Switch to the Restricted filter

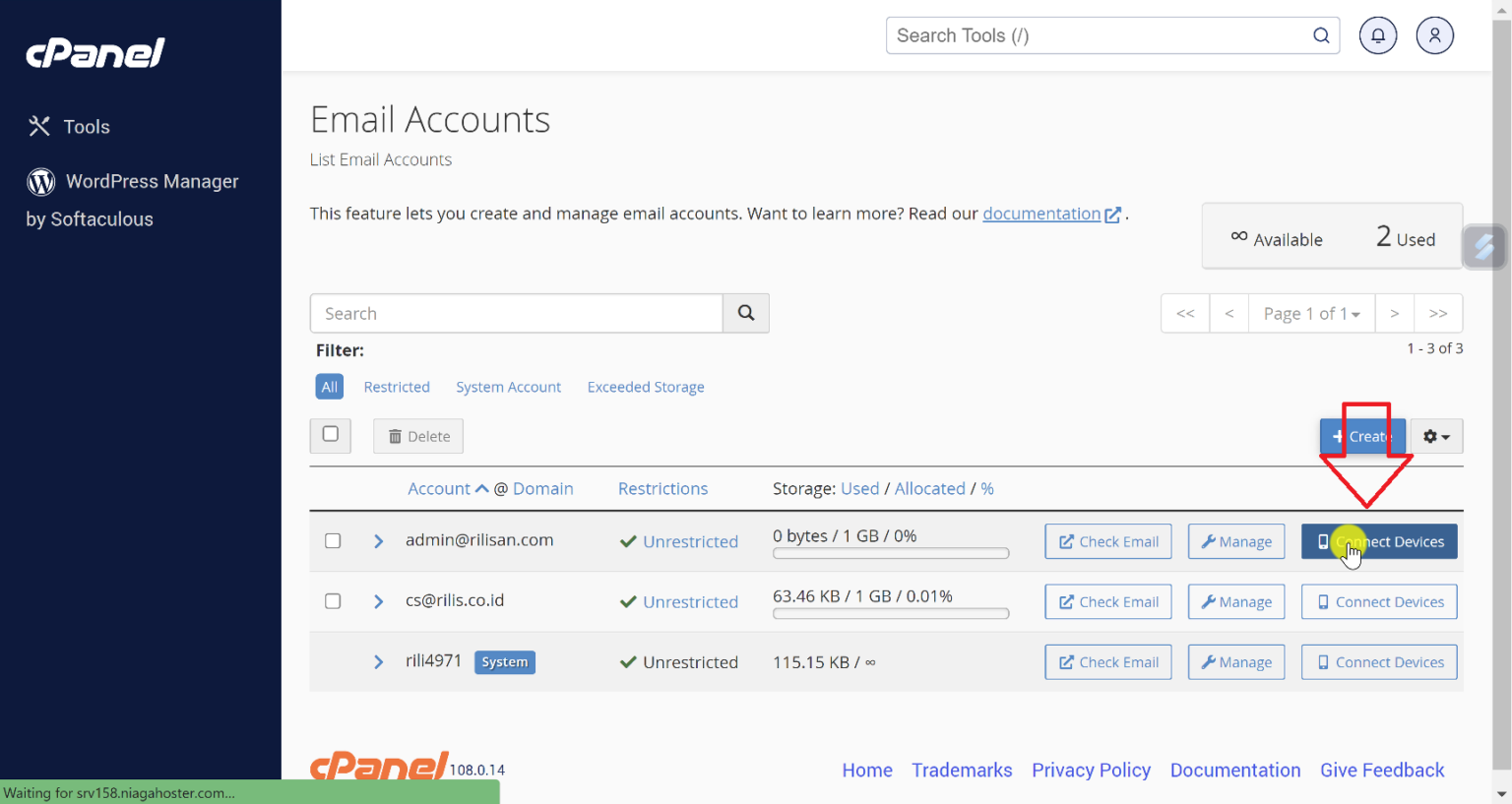397,387
